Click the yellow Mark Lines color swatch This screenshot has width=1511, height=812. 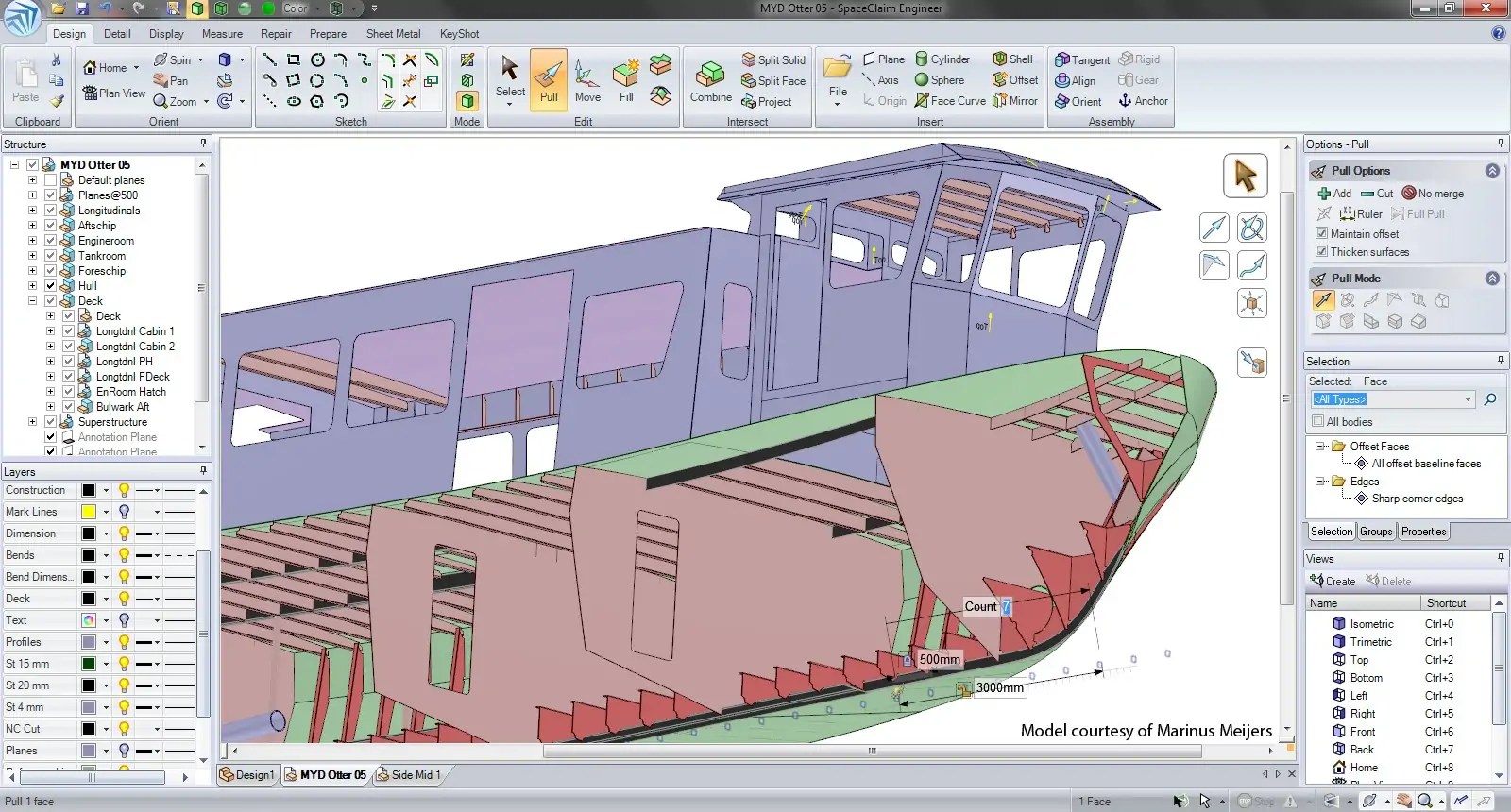89,512
